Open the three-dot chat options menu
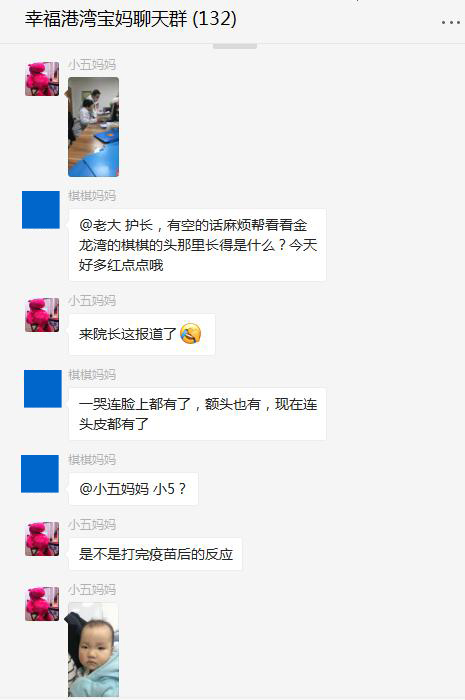The width and height of the screenshot is (465, 700). (450, 22)
